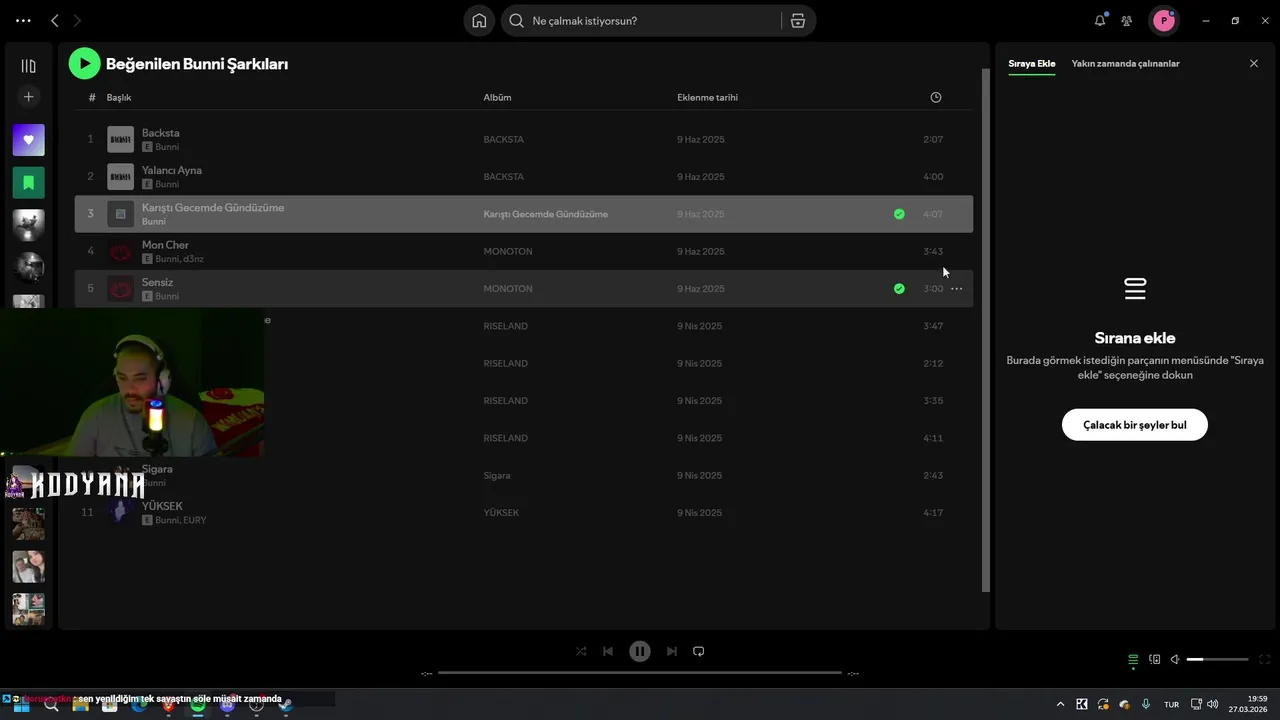The height and width of the screenshot is (720, 1280).
Task: Select Karıştı Gecemde Gündüzüme track row
Action: click(x=523, y=214)
